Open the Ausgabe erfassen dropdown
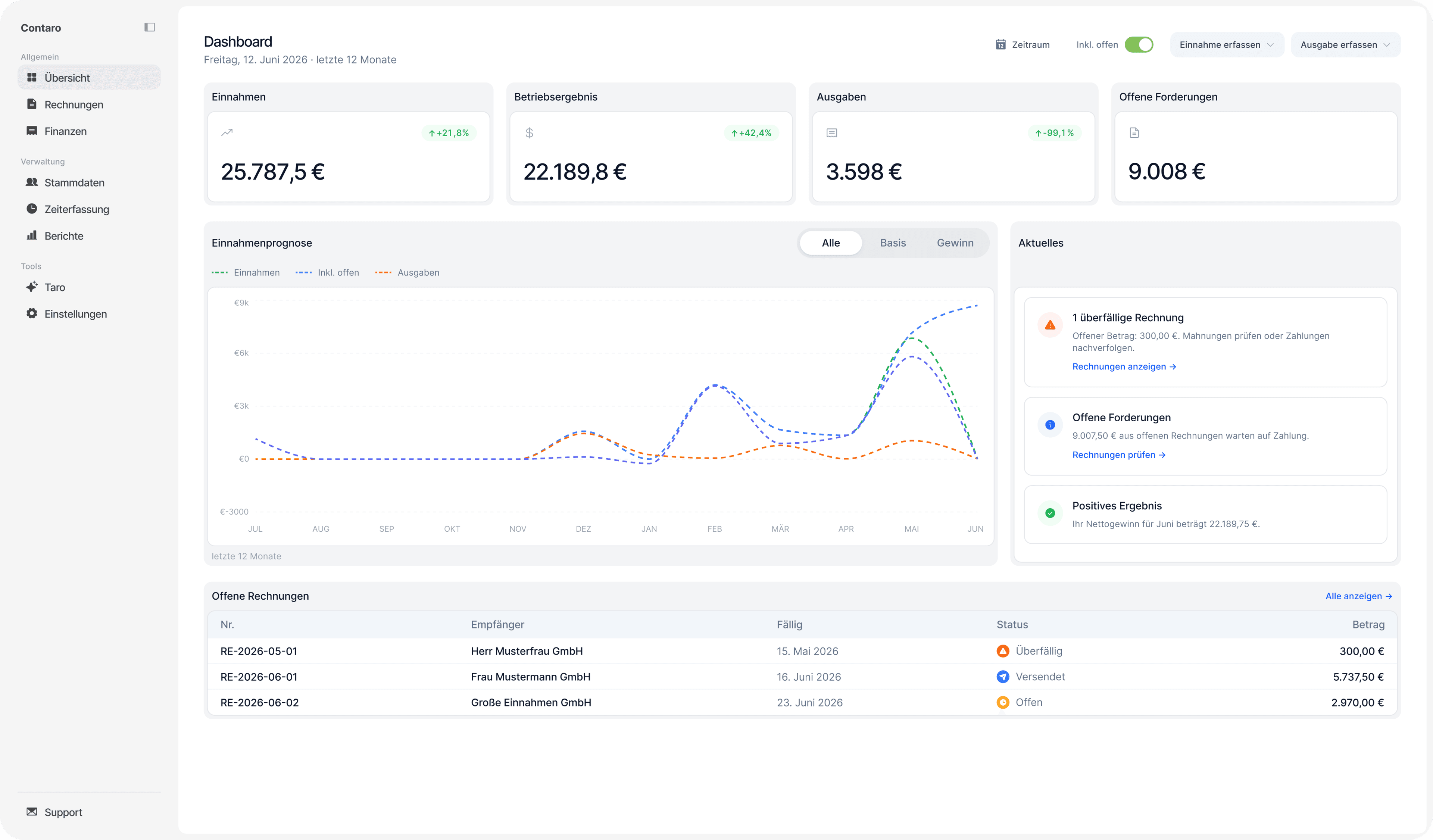1433x840 pixels. [x=1346, y=44]
